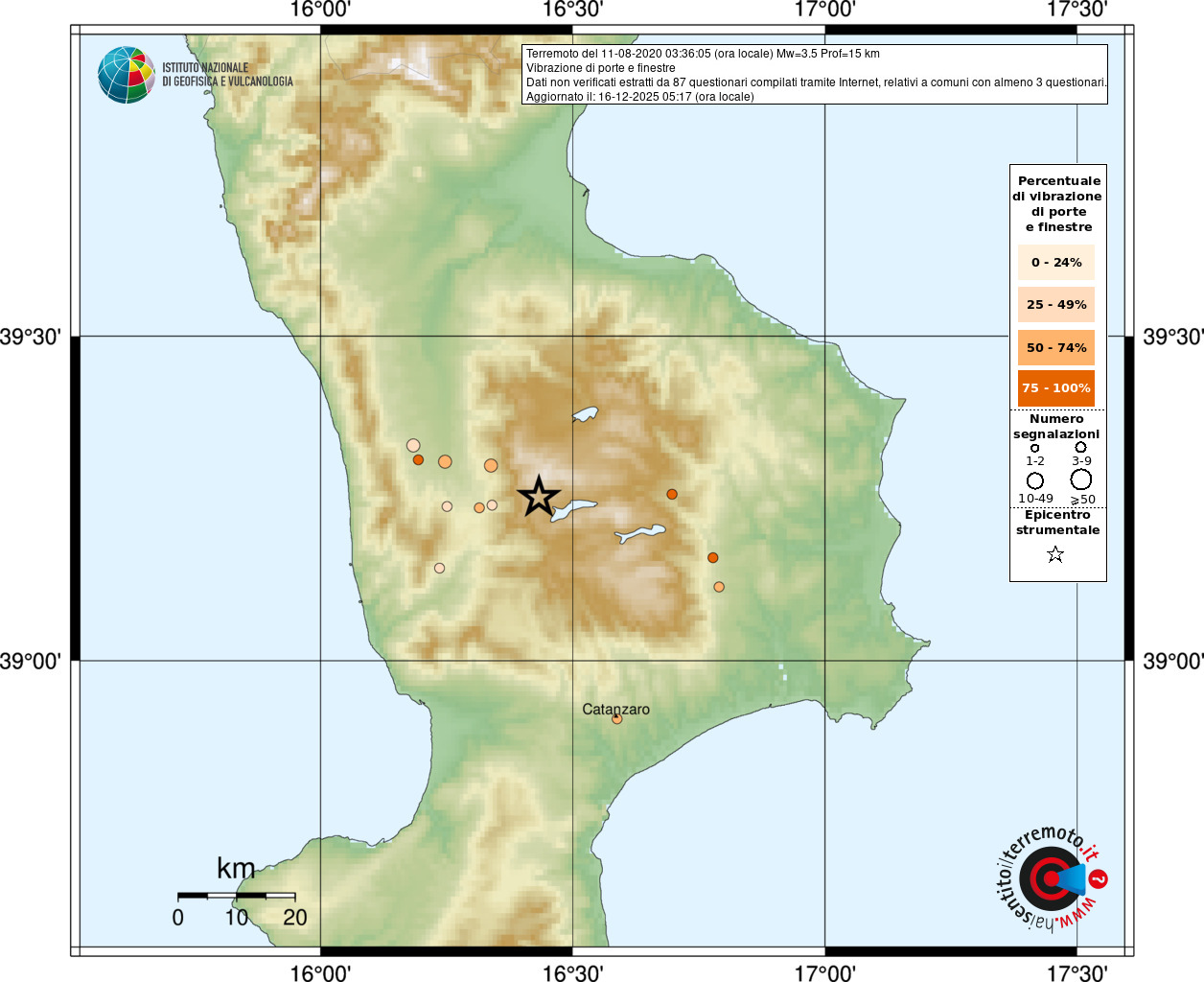Click the earthquake info header text box
1204x982 pixels.
coord(815,75)
